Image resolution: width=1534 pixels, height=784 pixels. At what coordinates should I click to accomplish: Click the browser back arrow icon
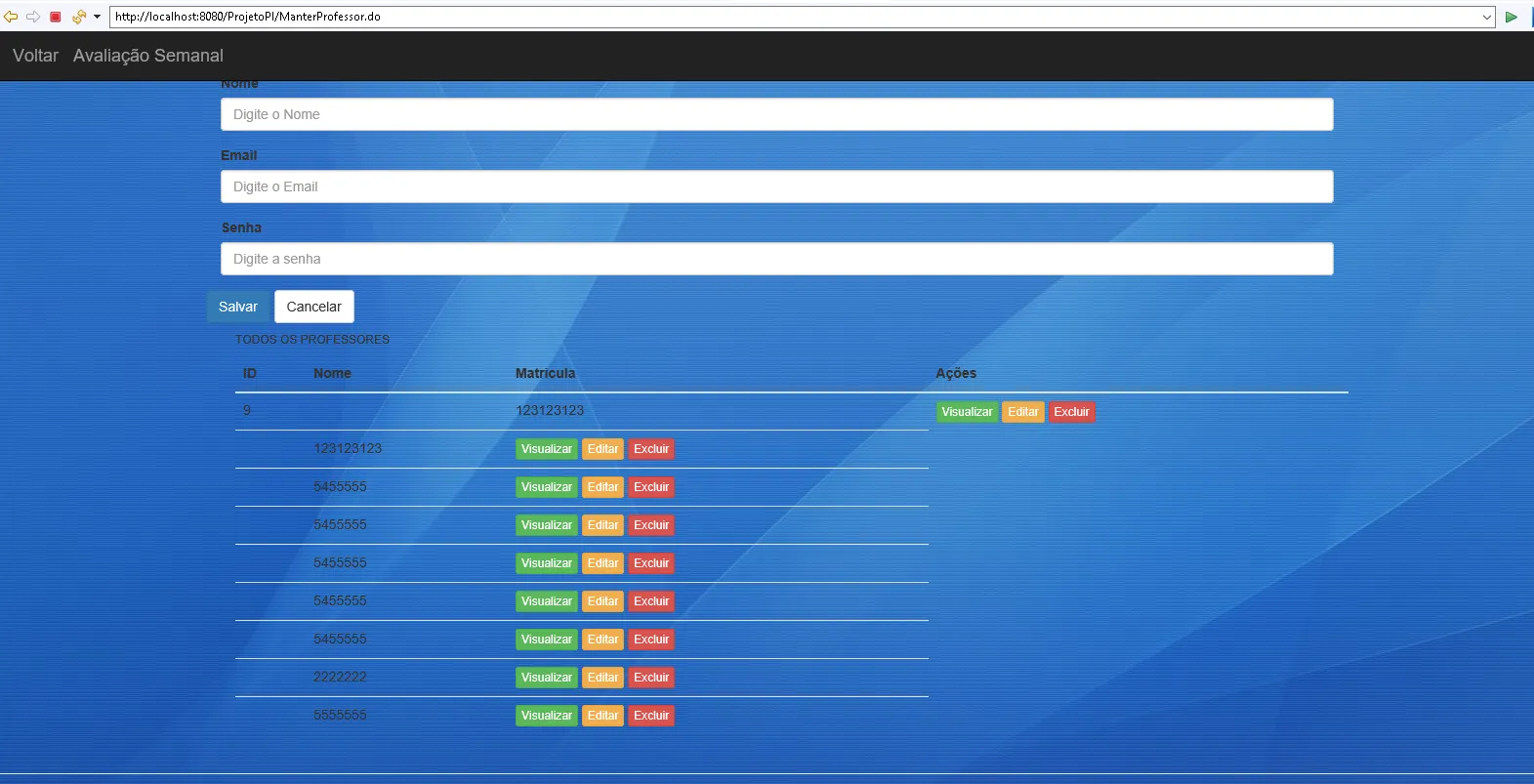tap(11, 17)
